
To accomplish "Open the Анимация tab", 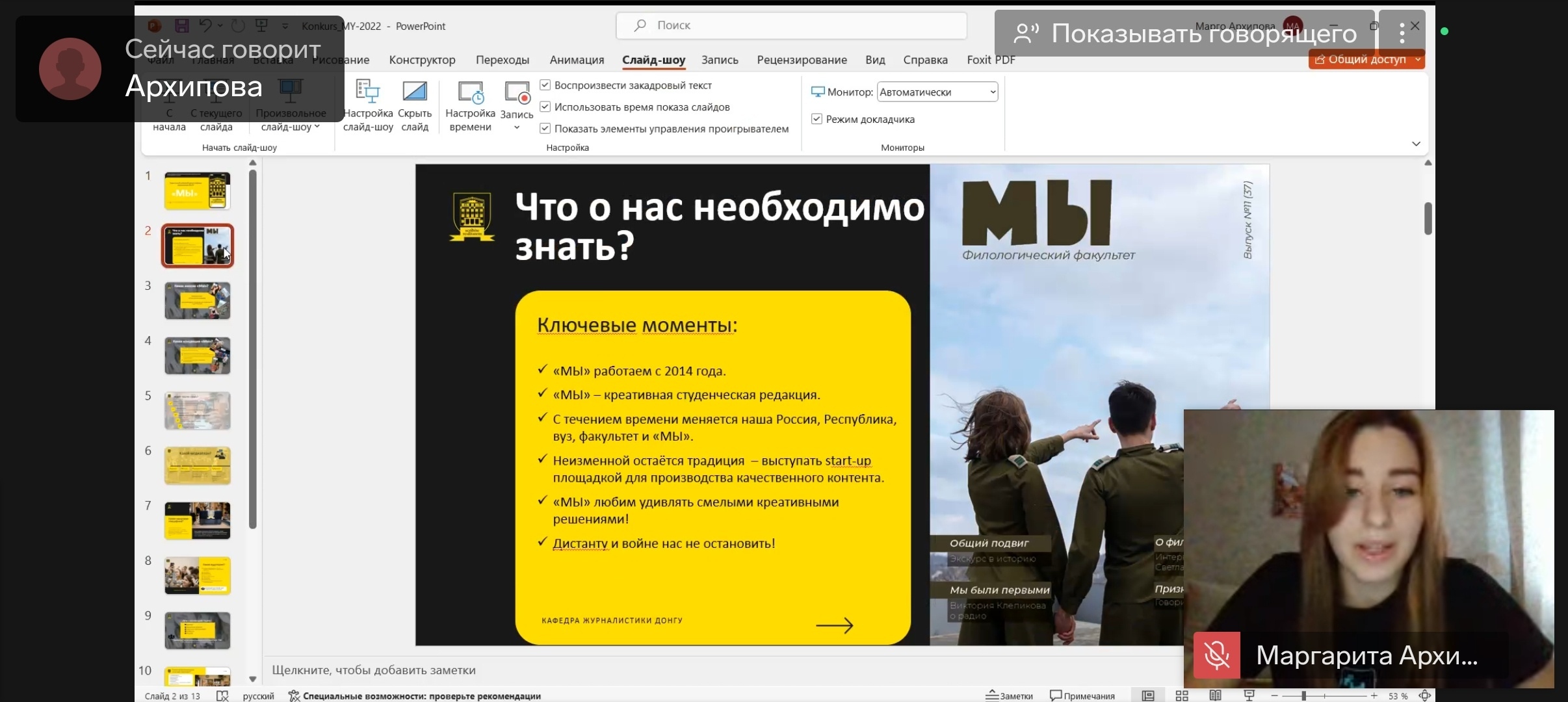I will pyautogui.click(x=577, y=60).
